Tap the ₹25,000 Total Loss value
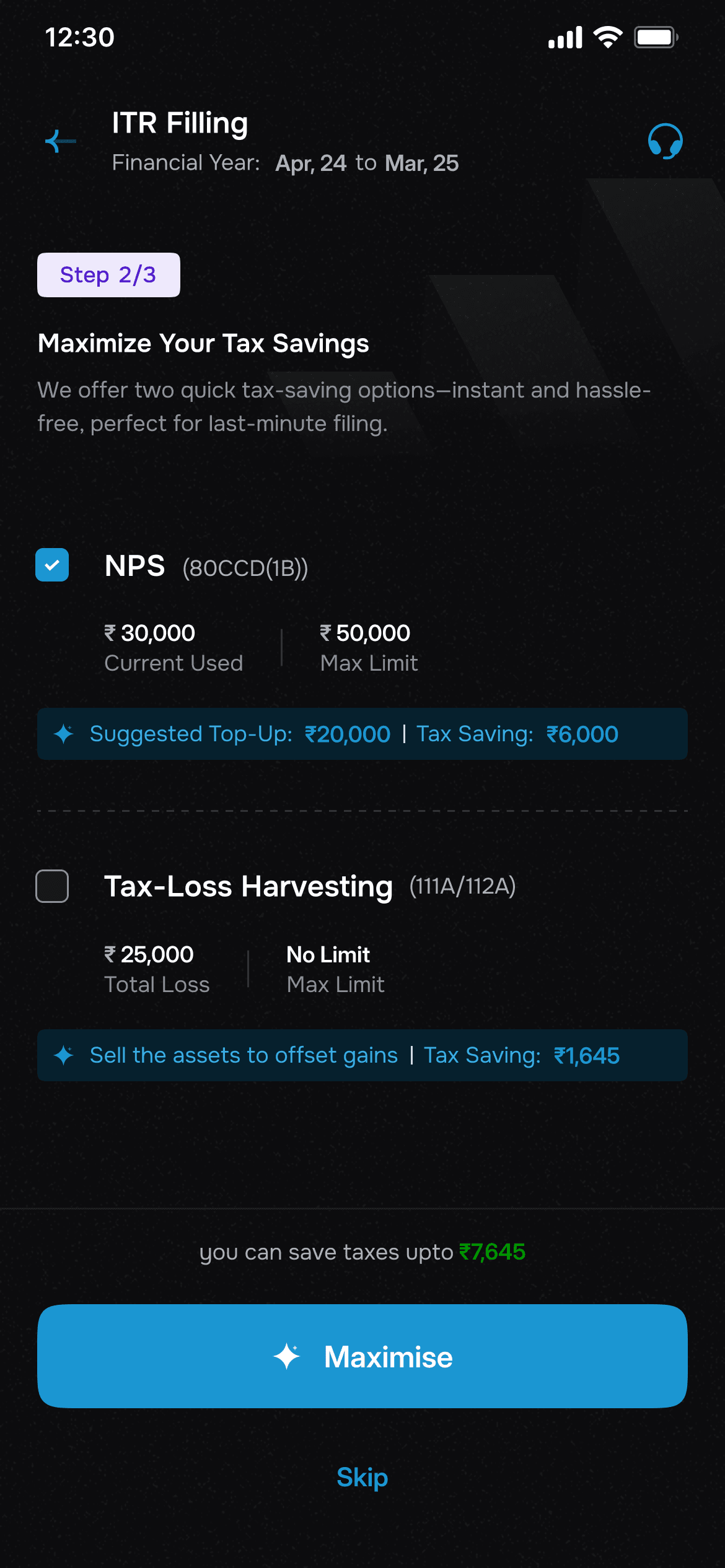This screenshot has width=725, height=1568. click(149, 954)
